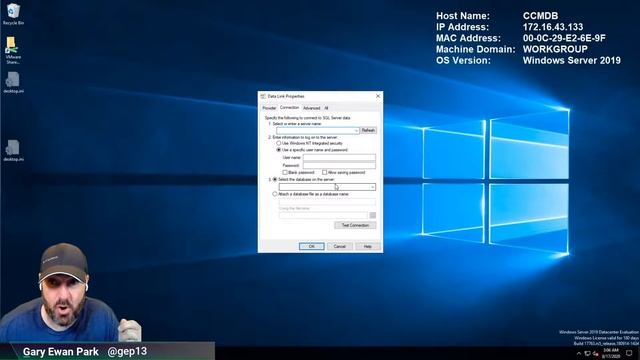The width and height of the screenshot is (640, 360).
Task: Close the Data Link Properties dialog
Action: pyautogui.click(x=378, y=96)
